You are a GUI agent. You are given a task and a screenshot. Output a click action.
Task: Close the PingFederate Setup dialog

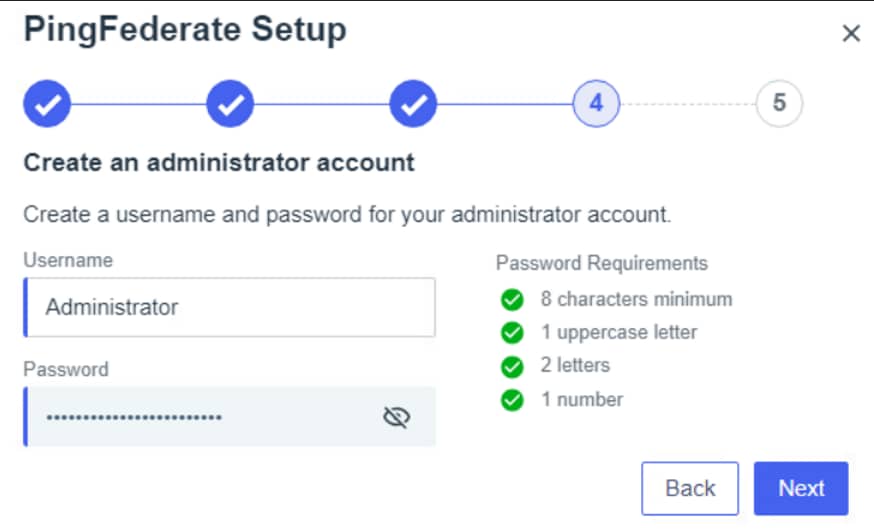pos(851,34)
